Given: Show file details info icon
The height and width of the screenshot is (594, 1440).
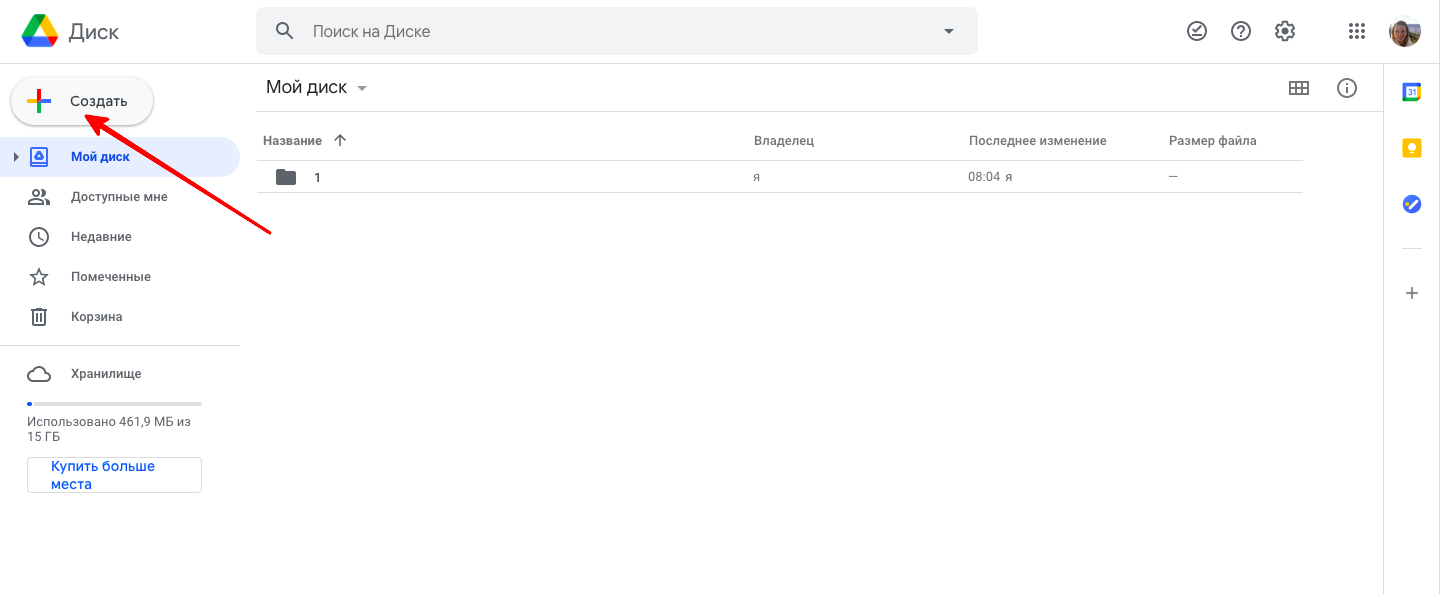Looking at the screenshot, I should tap(1347, 88).
